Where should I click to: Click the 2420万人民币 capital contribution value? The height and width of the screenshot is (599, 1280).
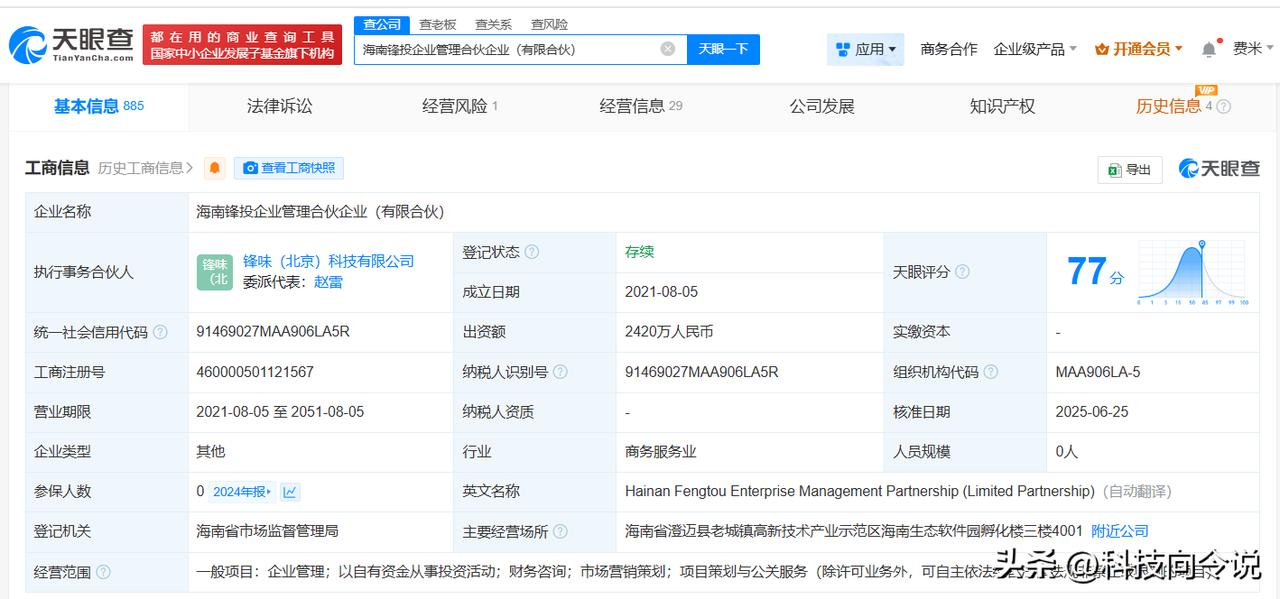pyautogui.click(x=669, y=331)
